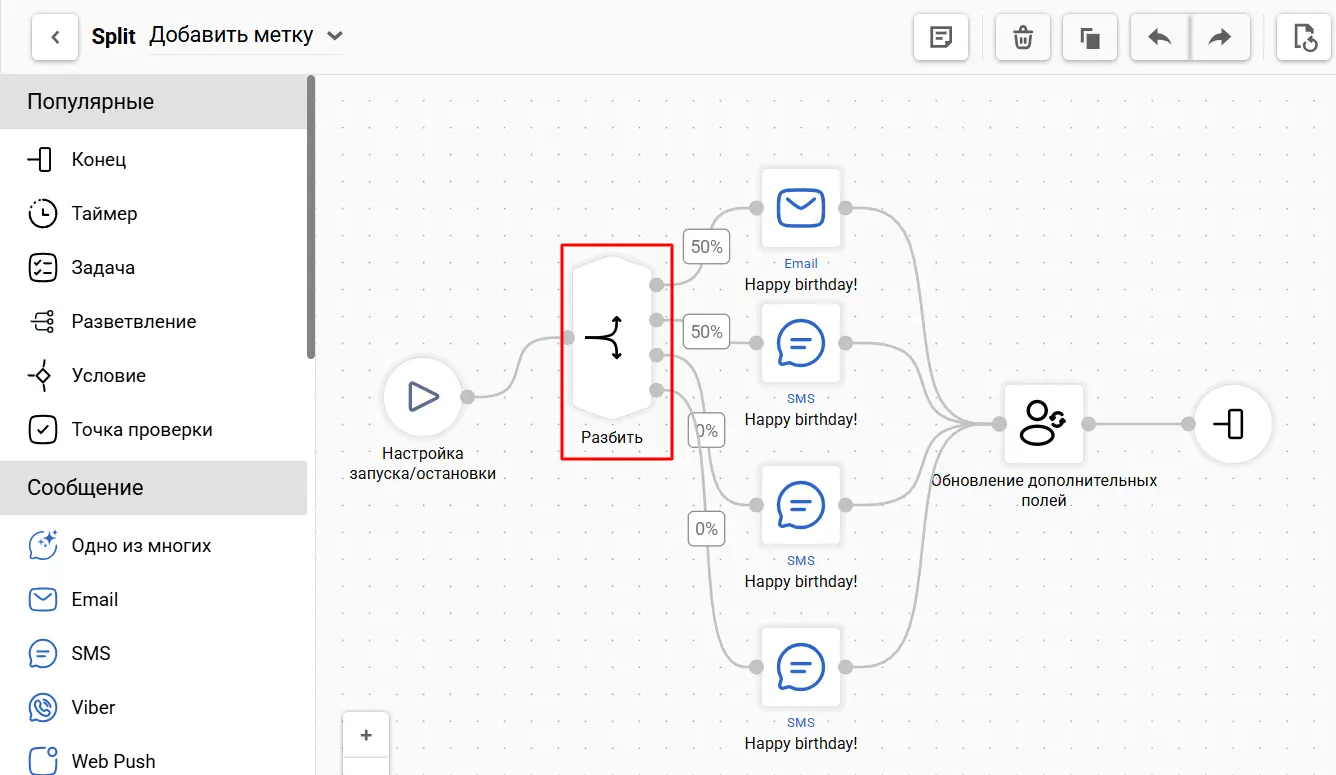The width and height of the screenshot is (1336, 775).
Task: Click the duplicate copy icon
Action: tap(1090, 38)
